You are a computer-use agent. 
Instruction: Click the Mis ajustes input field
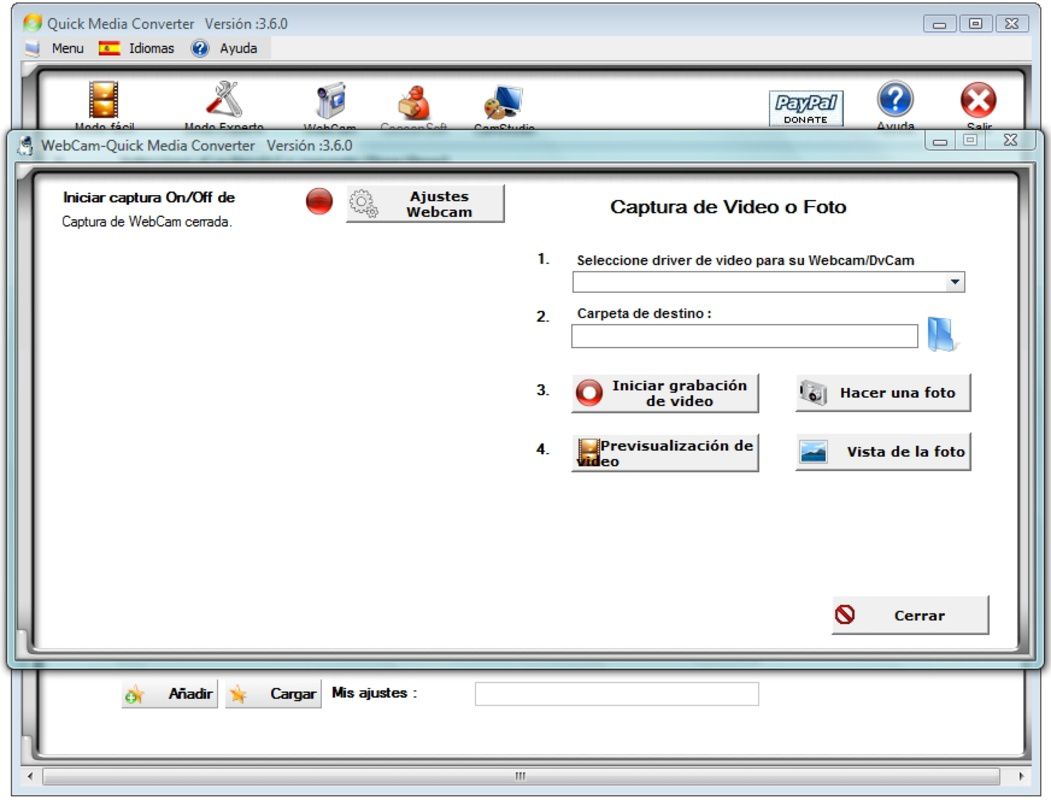615,693
